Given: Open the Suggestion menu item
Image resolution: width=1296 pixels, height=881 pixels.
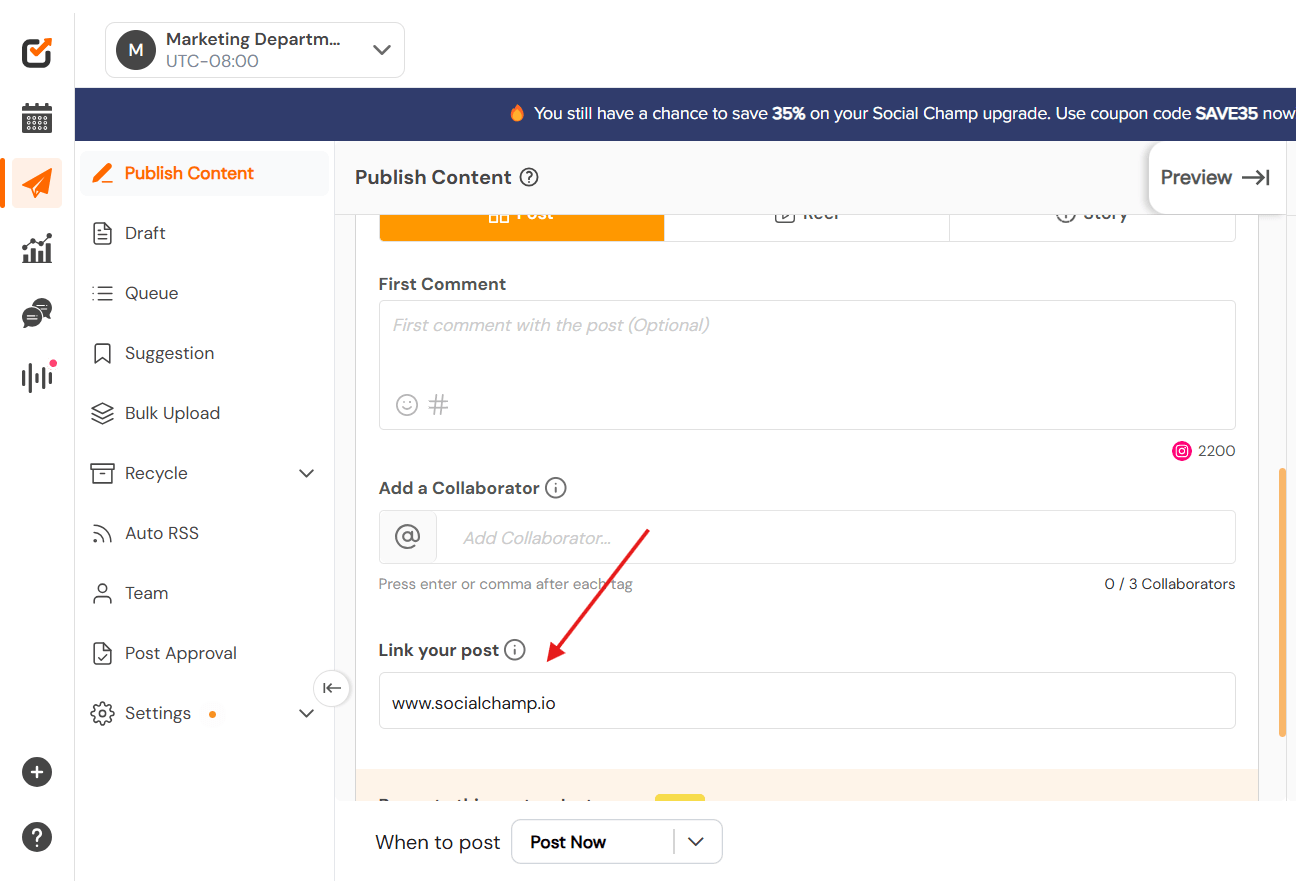Looking at the screenshot, I should [x=204, y=353].
